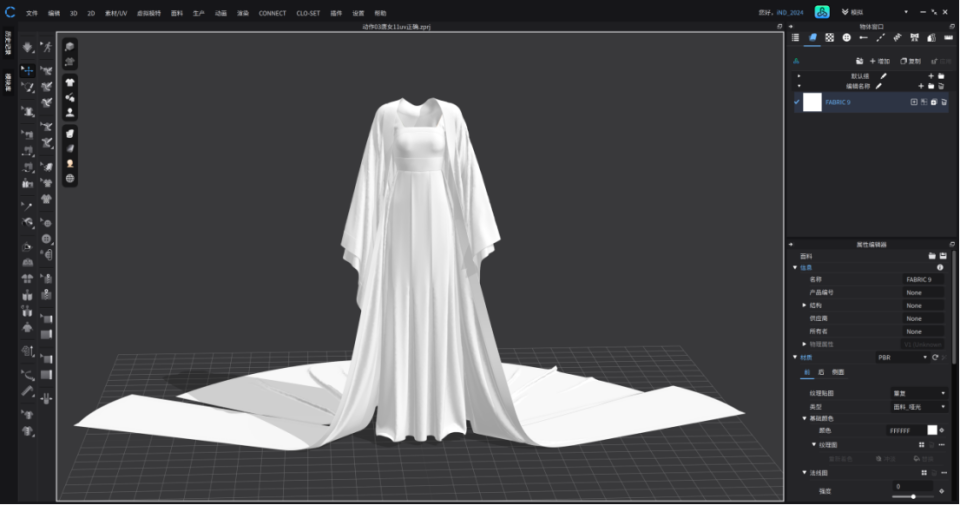The height and width of the screenshot is (505, 960).
Task: Click the globe icon in viewport toolbar
Action: click(70, 179)
